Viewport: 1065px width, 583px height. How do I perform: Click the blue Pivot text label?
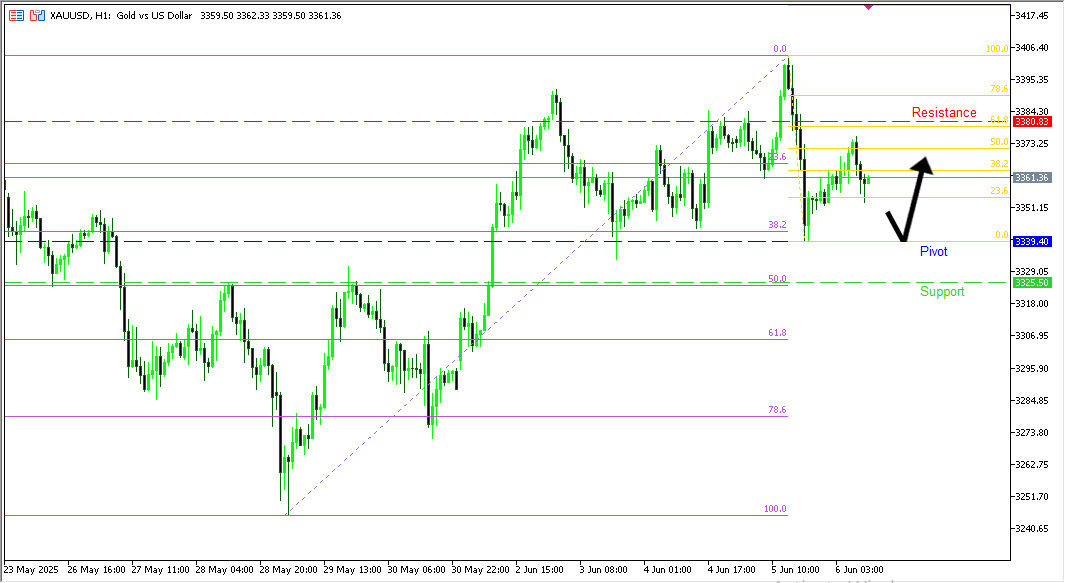(933, 252)
